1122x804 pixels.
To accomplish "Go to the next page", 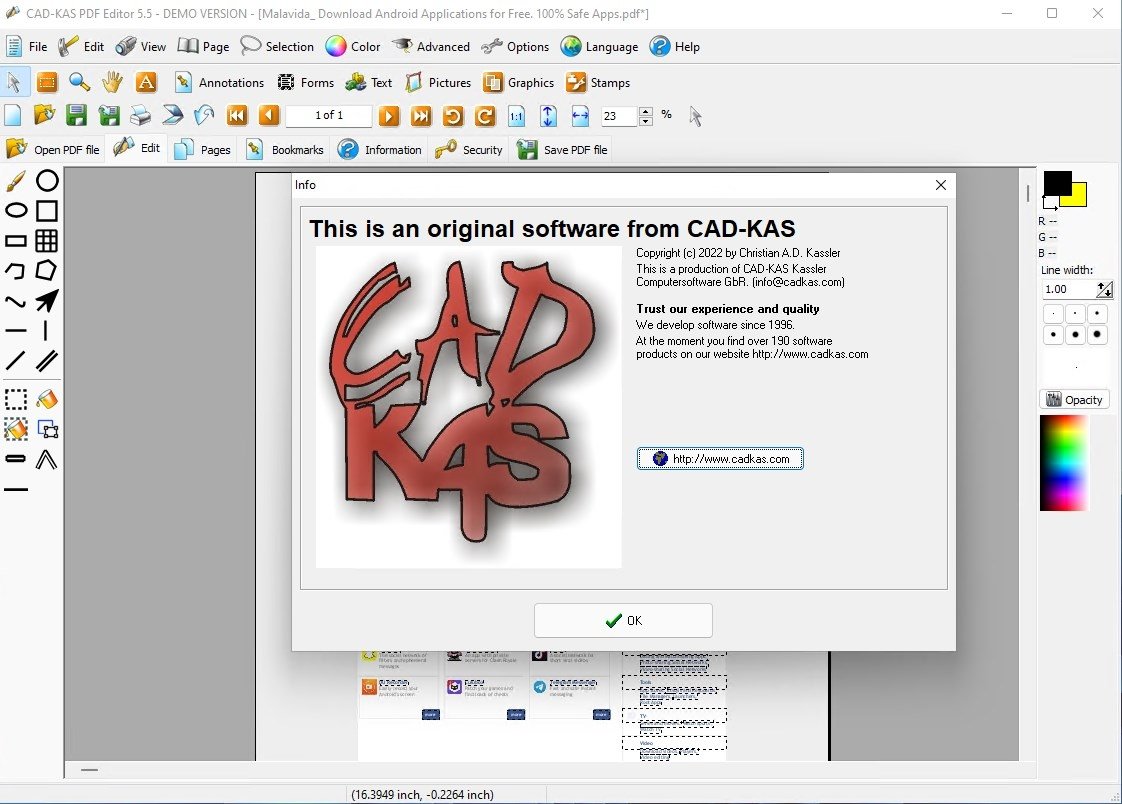I will pos(389,115).
